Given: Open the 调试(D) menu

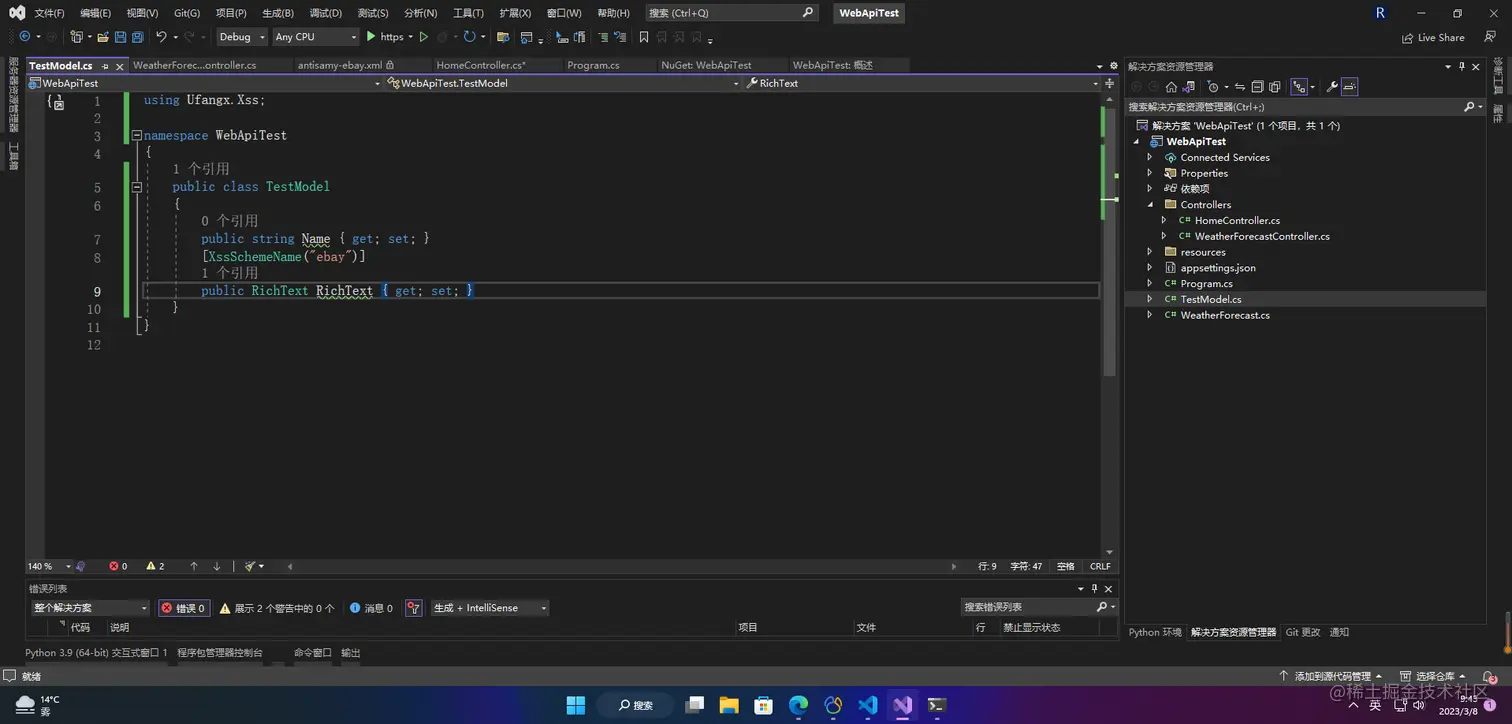Looking at the screenshot, I should [x=325, y=13].
